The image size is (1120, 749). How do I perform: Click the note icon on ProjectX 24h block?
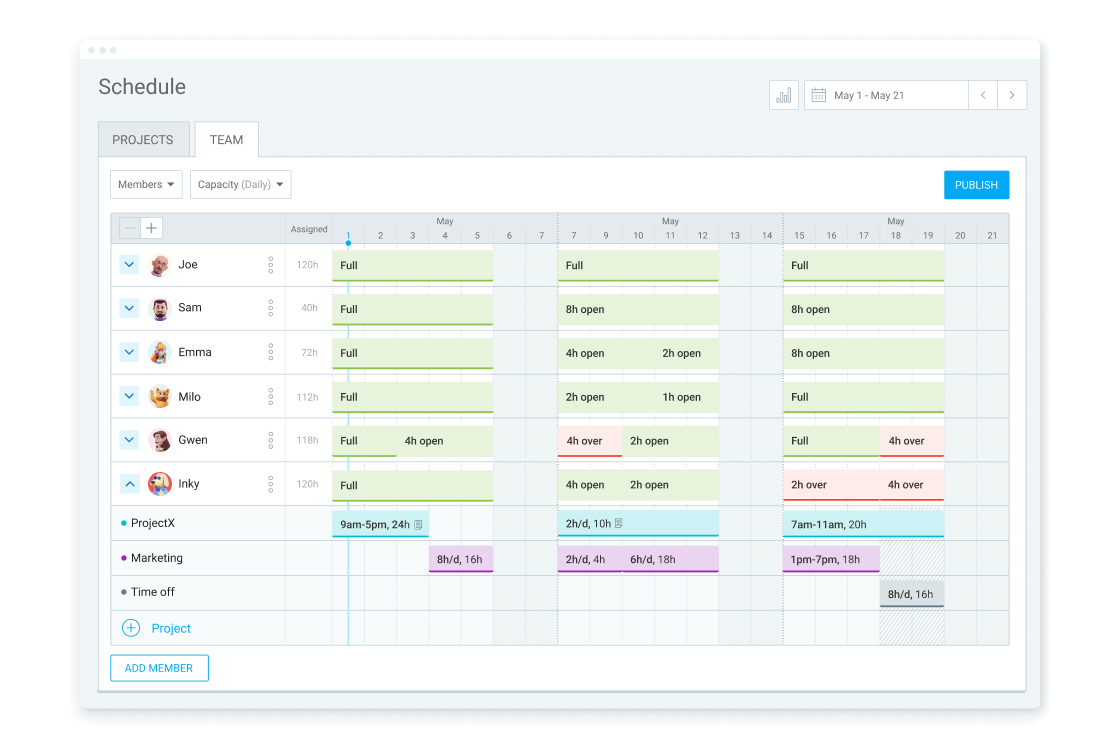(419, 524)
